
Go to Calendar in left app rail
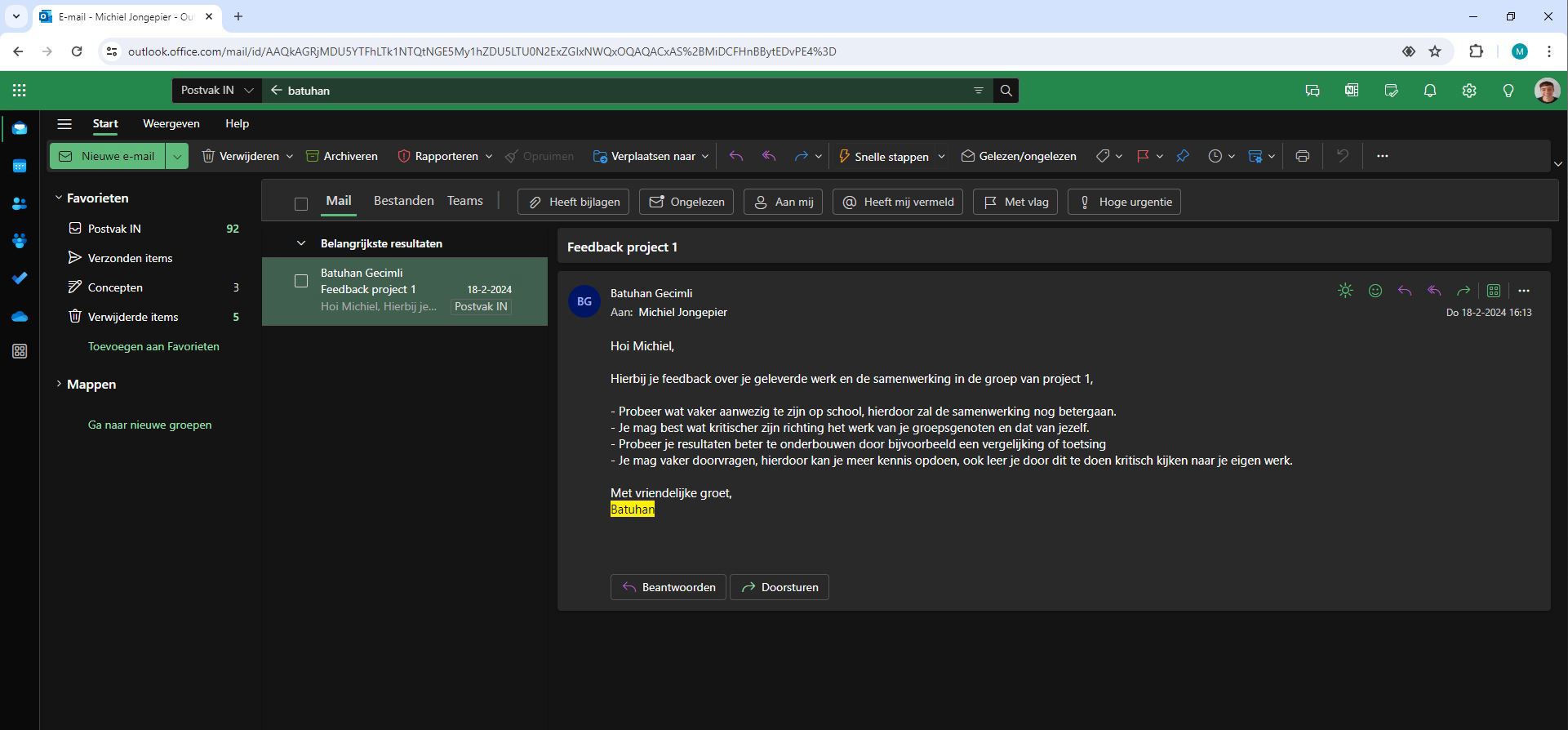pyautogui.click(x=20, y=167)
